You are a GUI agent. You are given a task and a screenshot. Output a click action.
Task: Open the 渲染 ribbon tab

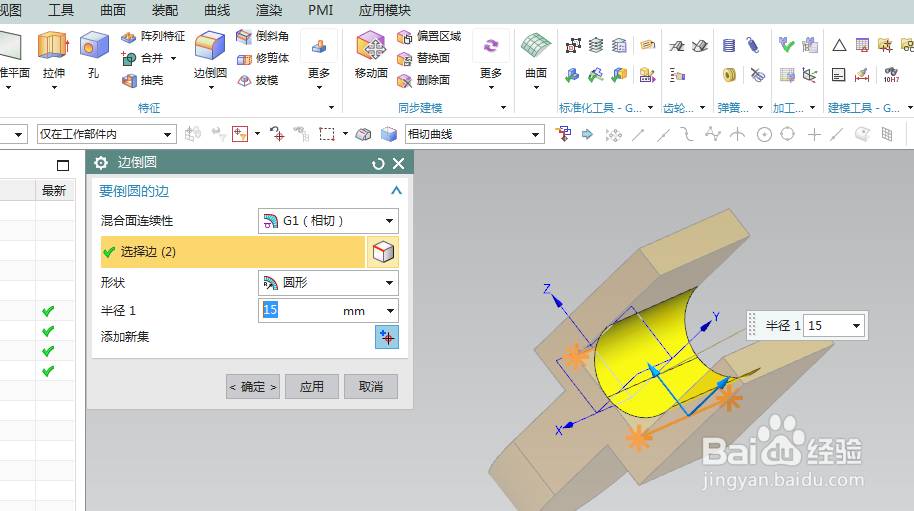pos(269,10)
